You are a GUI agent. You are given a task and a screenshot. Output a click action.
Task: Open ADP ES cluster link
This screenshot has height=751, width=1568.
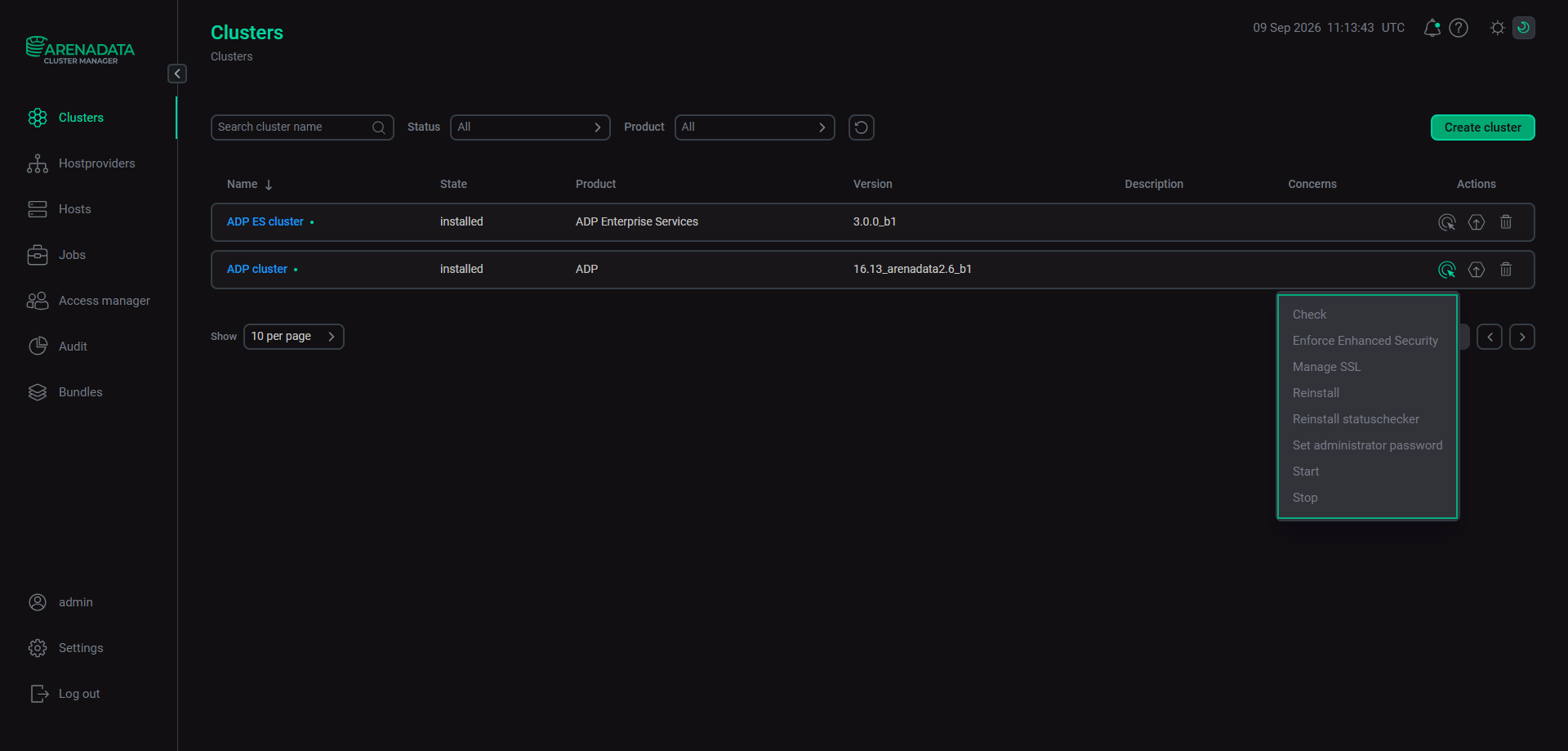click(x=265, y=222)
